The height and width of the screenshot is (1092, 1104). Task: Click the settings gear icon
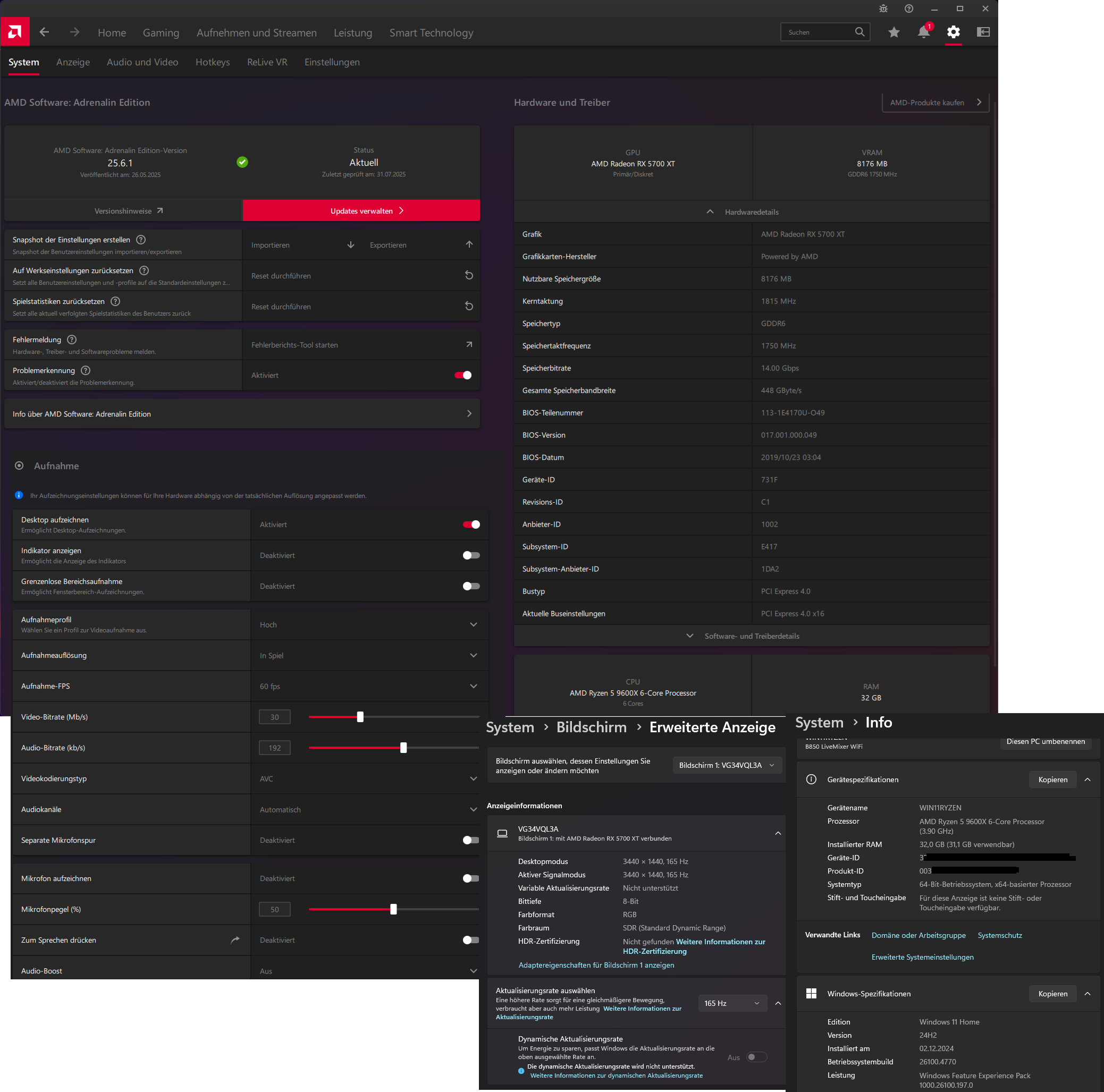(953, 32)
